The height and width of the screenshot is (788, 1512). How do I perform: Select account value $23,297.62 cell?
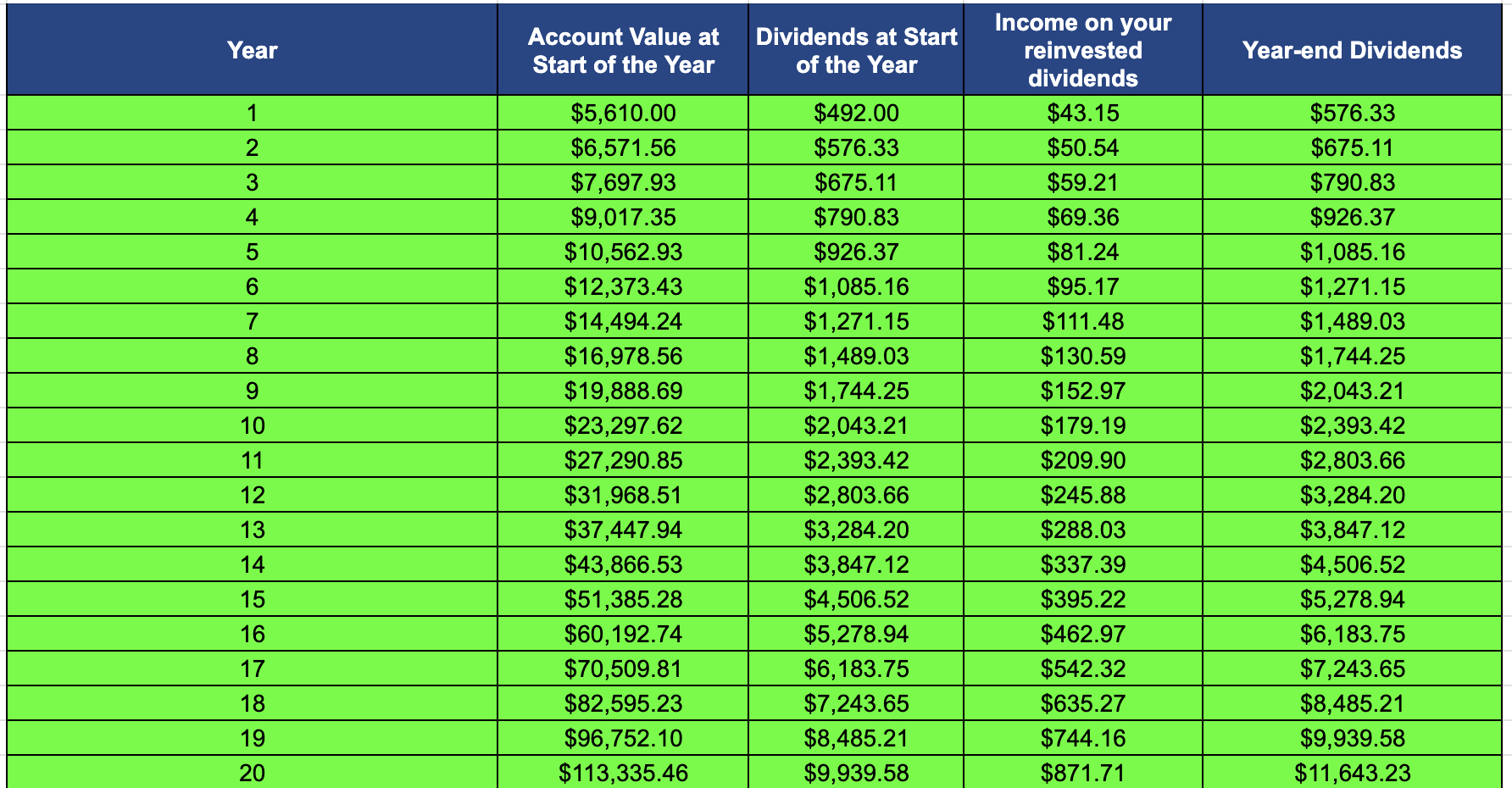tap(623, 425)
